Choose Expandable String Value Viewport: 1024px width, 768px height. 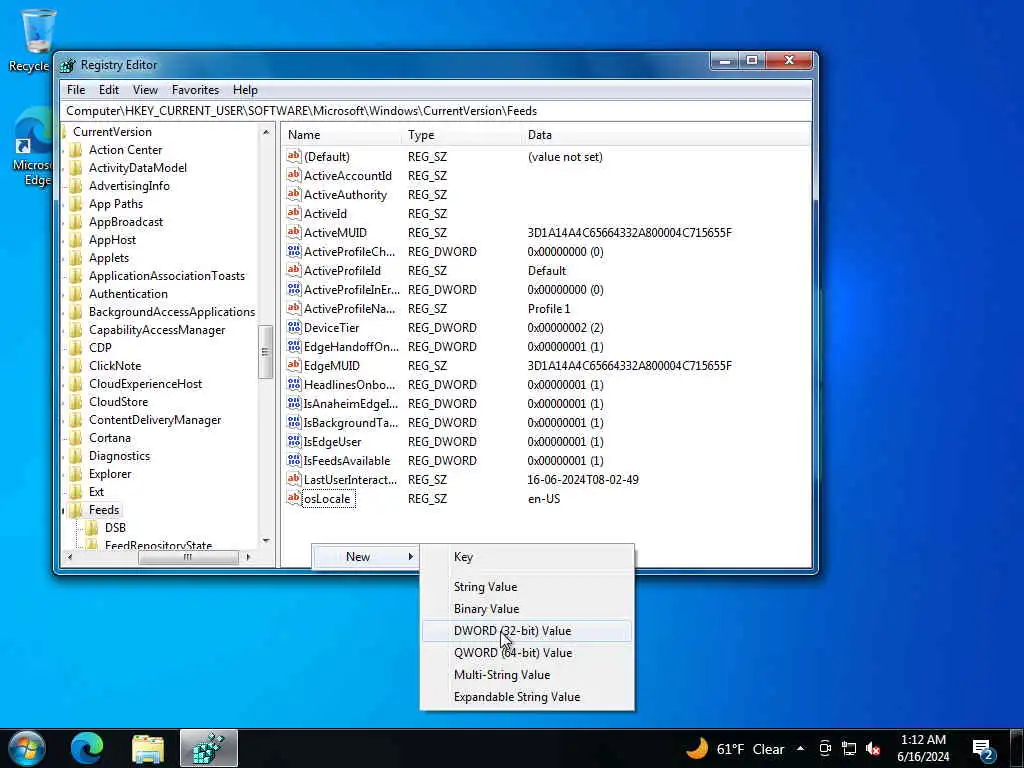tap(526, 697)
